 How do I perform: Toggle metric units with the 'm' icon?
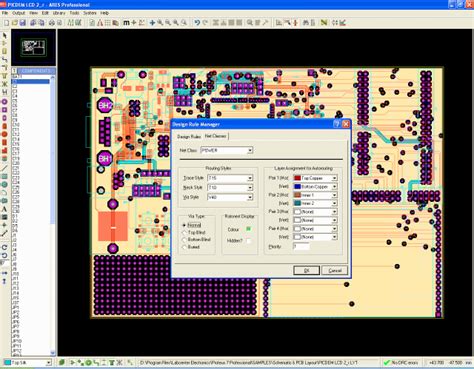tap(126, 23)
